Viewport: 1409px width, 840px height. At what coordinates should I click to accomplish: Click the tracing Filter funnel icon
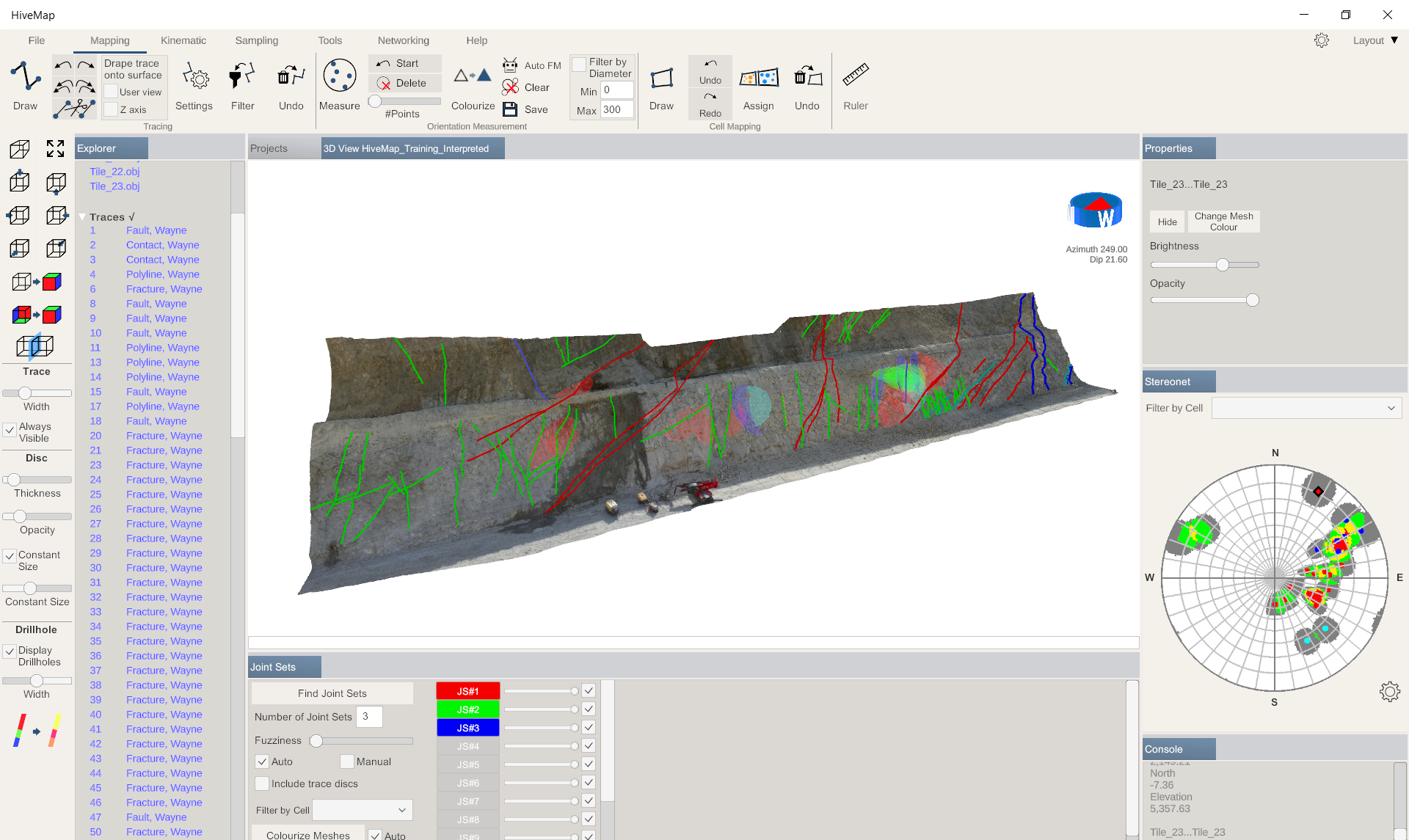[x=242, y=76]
